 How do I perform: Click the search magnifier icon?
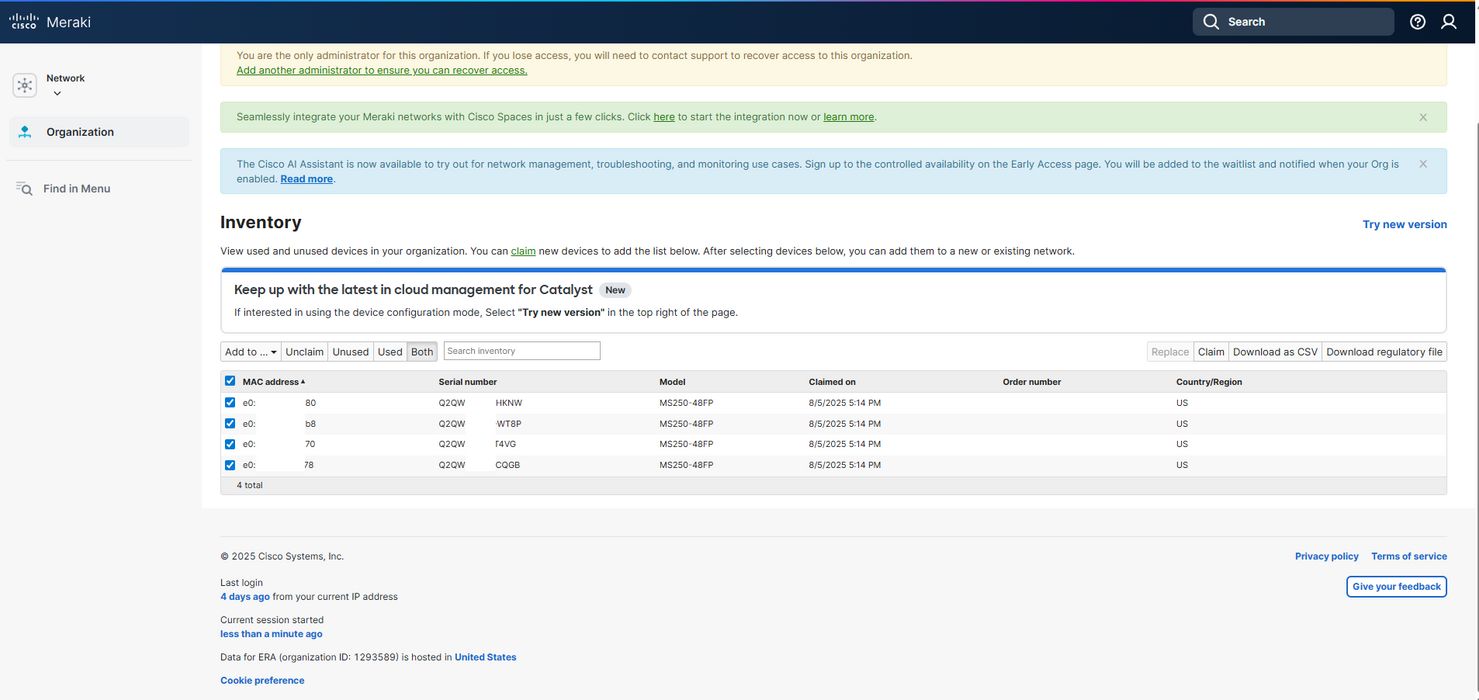1211,22
